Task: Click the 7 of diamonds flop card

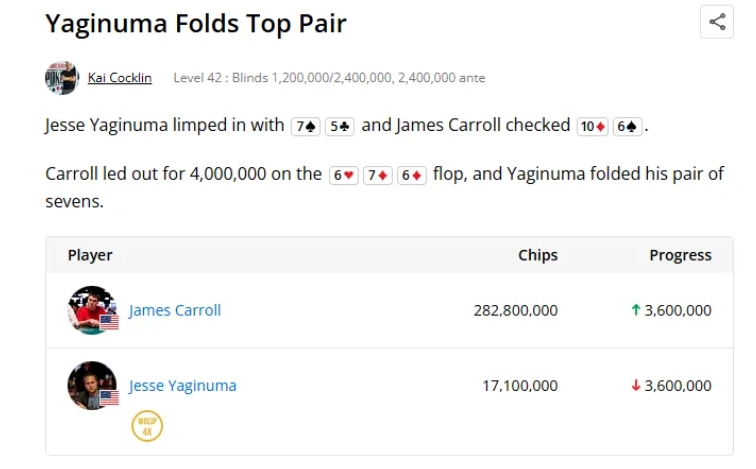Action: click(x=378, y=174)
